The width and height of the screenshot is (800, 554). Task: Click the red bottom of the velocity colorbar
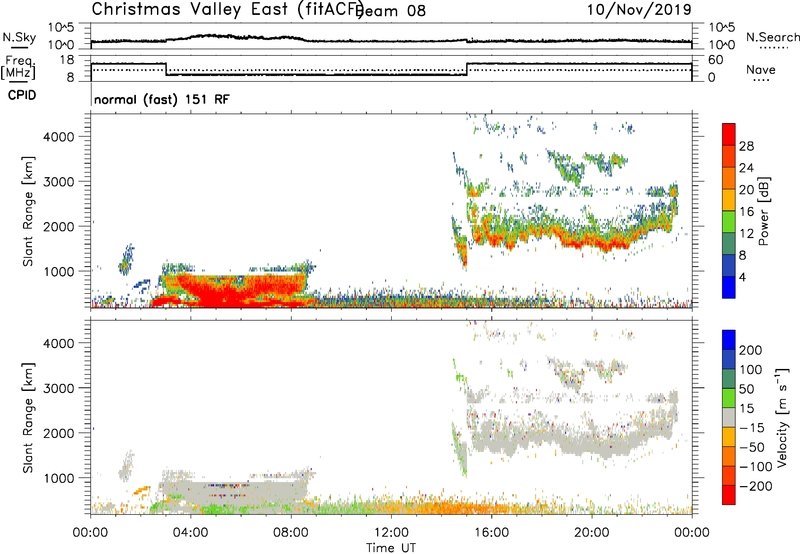click(x=729, y=495)
